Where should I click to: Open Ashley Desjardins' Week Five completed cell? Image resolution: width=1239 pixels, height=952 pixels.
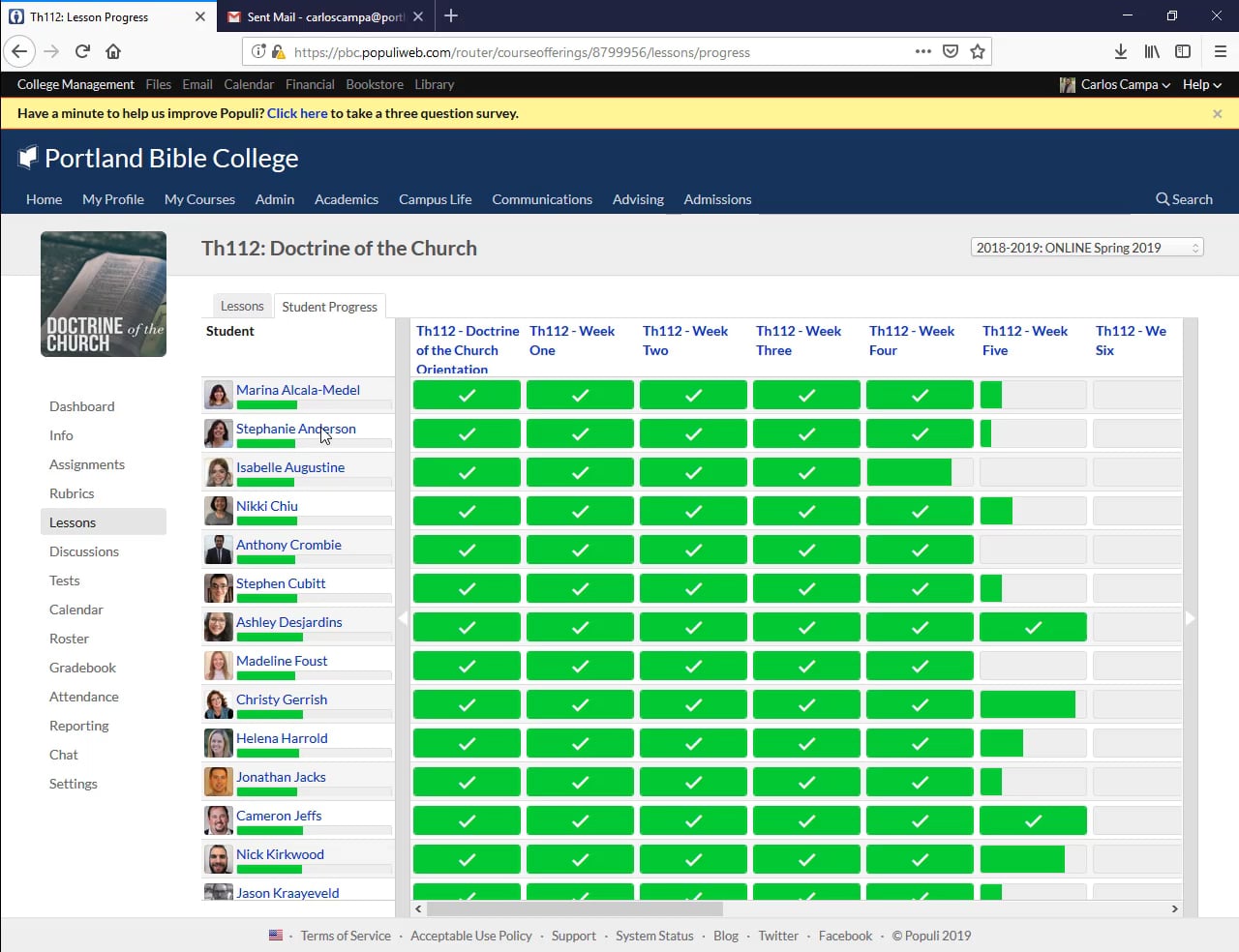pyautogui.click(x=1033, y=627)
